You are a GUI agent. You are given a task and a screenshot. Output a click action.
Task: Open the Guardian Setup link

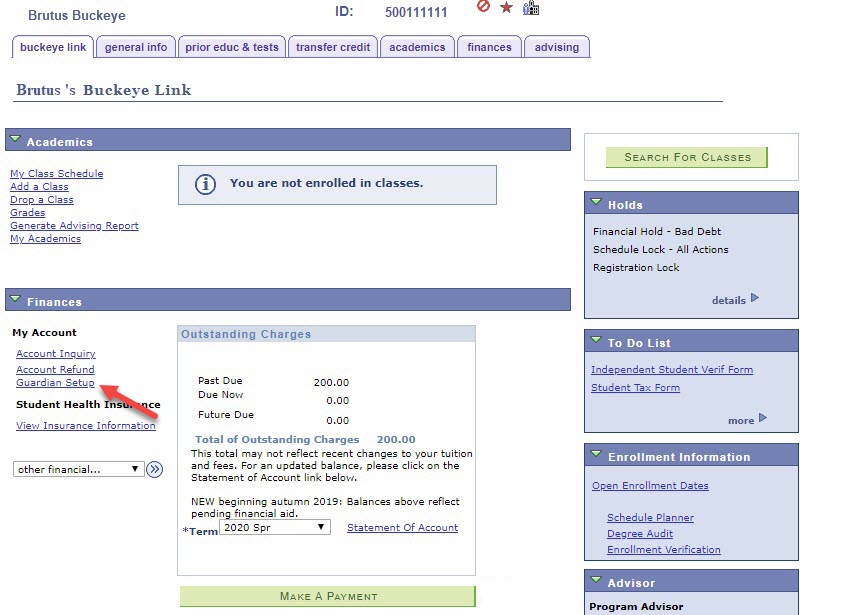(x=55, y=382)
